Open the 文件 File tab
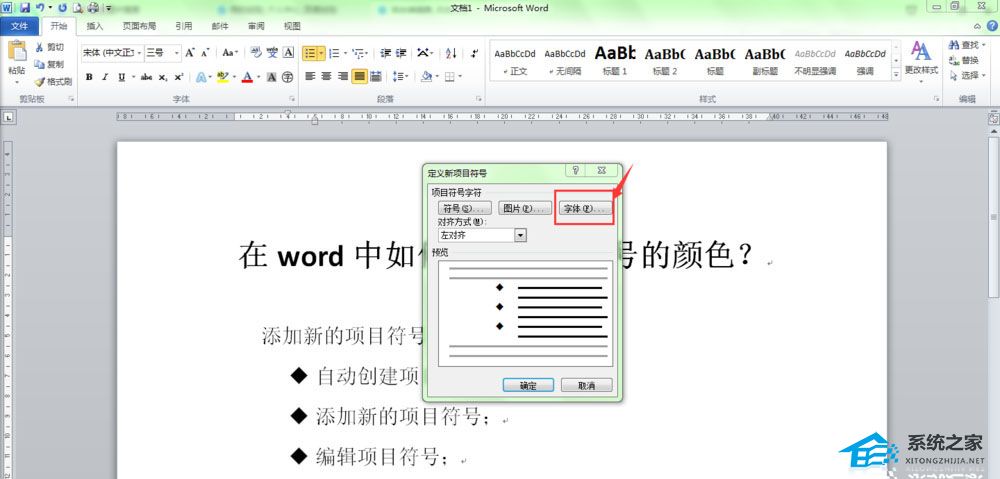 pyautogui.click(x=20, y=26)
